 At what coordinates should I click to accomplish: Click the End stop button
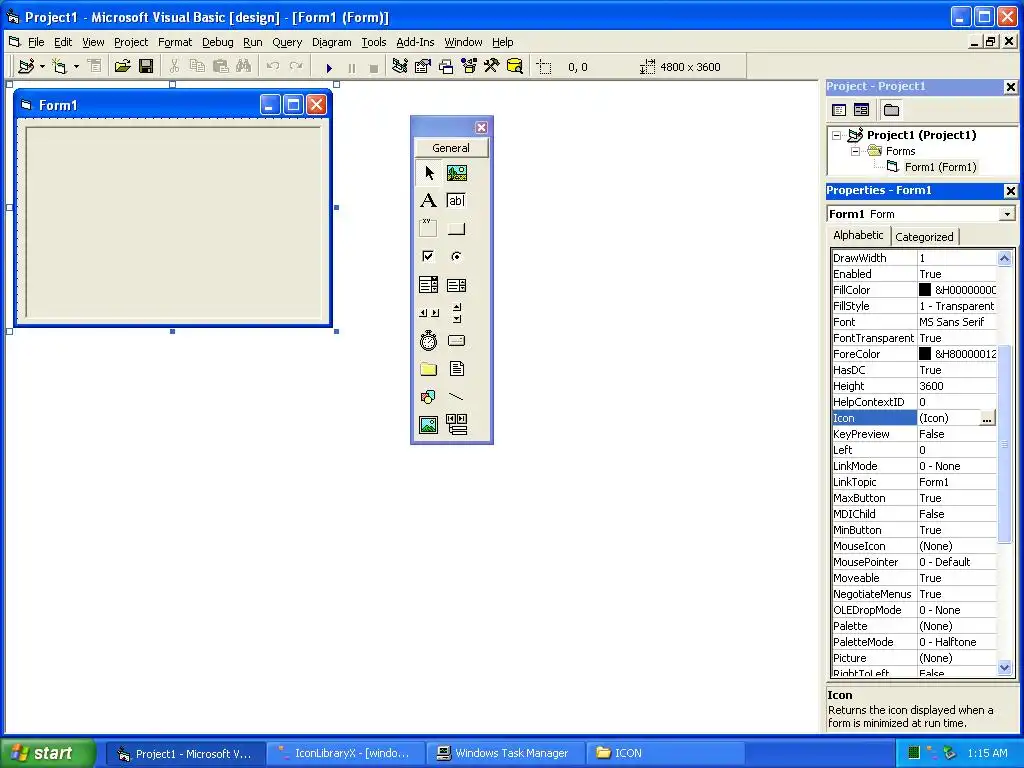[374, 67]
